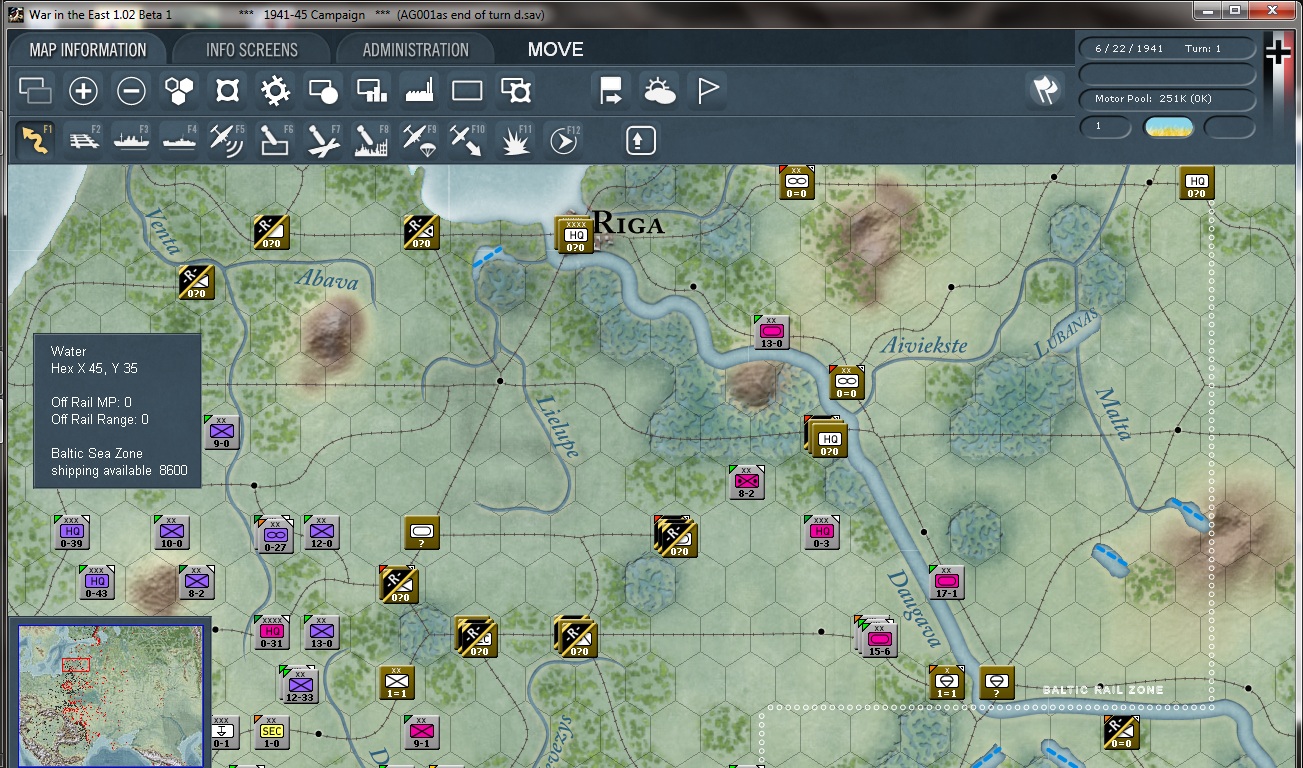Click the BALTIC RAIL ZONE label
This screenshot has height=768, width=1303.
(x=1103, y=690)
